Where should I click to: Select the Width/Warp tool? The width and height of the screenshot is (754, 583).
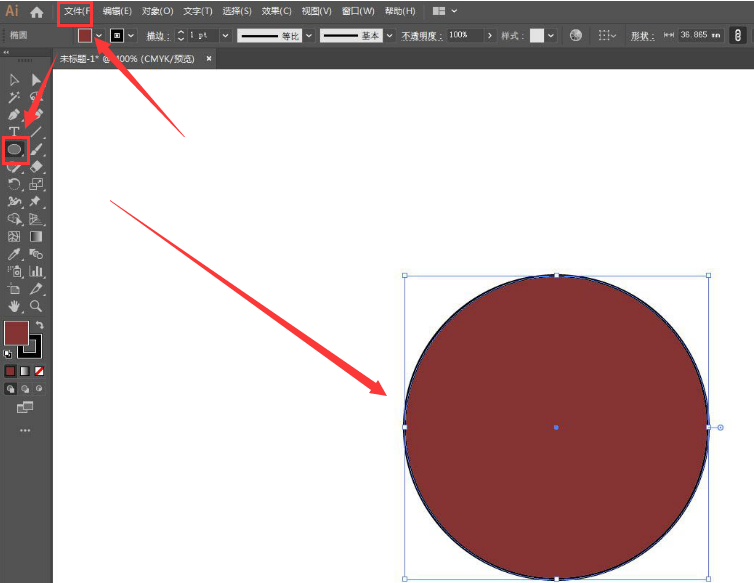click(14, 202)
